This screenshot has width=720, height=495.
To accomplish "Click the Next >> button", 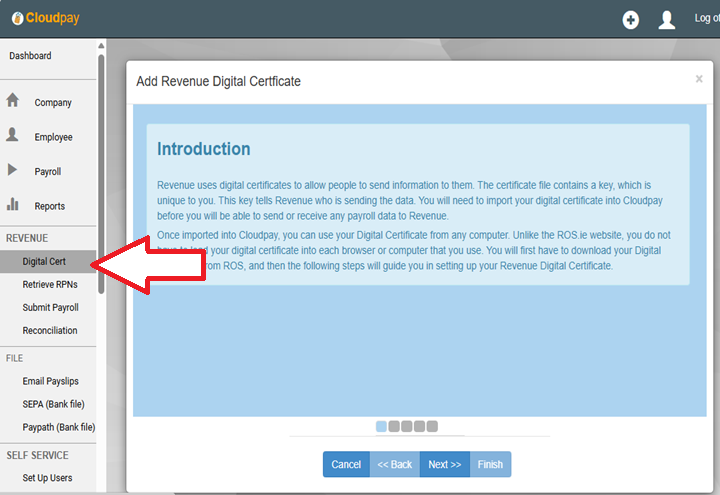I will 444,464.
